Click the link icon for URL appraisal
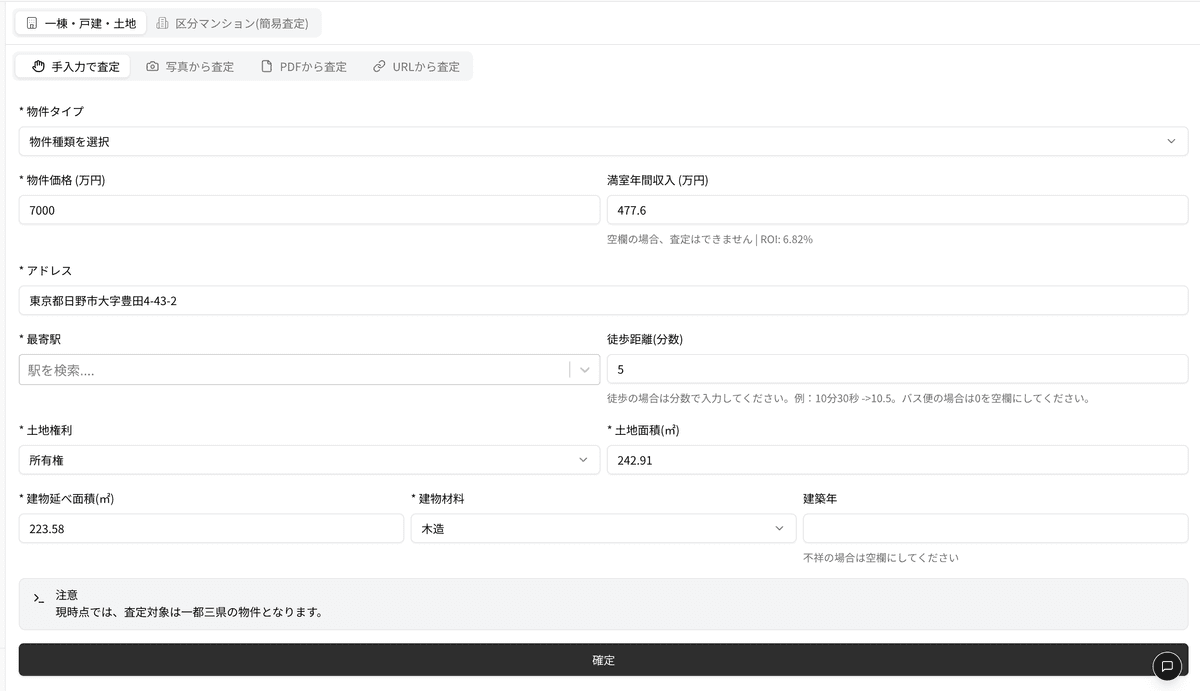This screenshot has height=691, width=1200. tap(379, 67)
